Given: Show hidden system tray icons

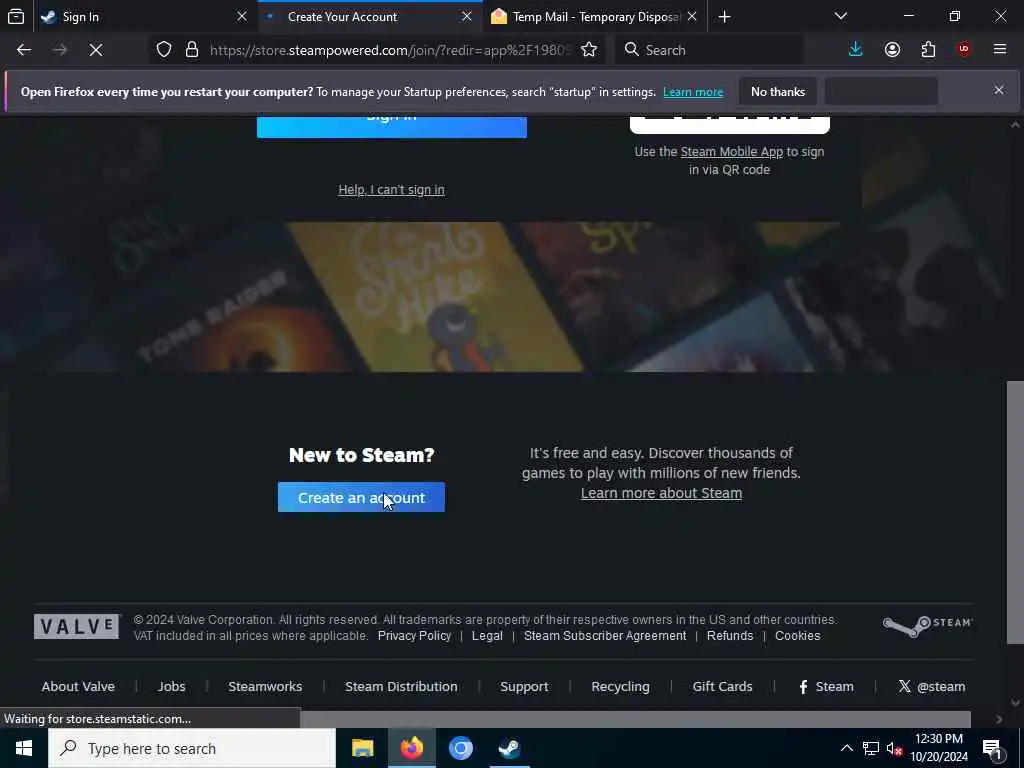Looking at the screenshot, I should [846, 748].
